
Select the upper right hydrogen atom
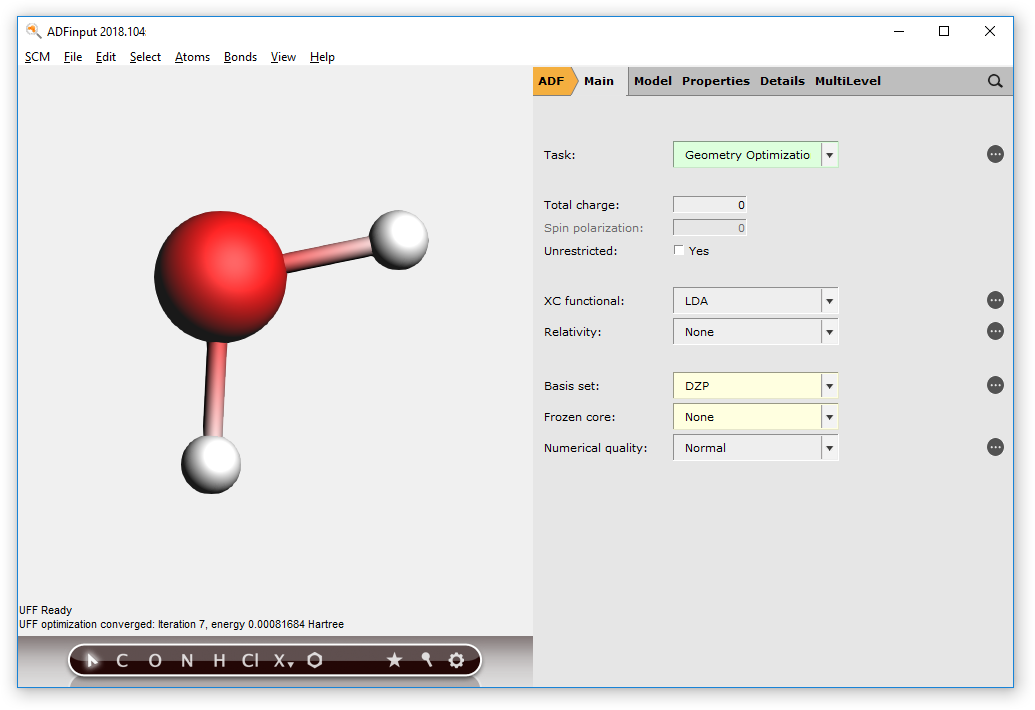click(399, 240)
